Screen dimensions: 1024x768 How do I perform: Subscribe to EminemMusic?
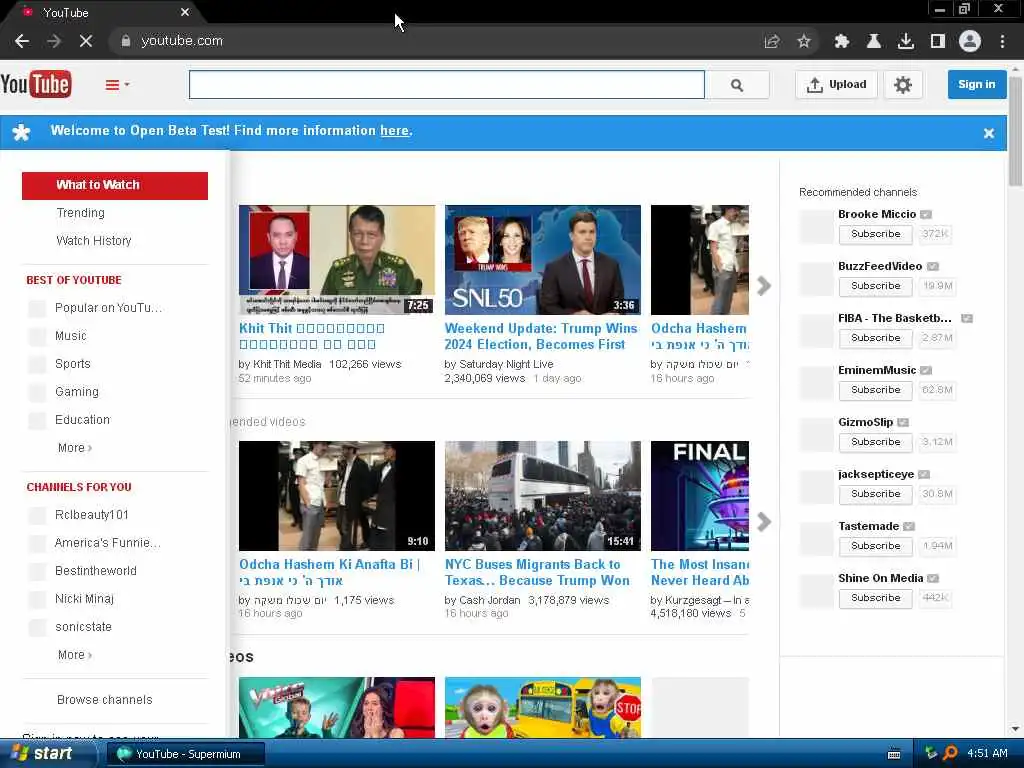pos(875,391)
